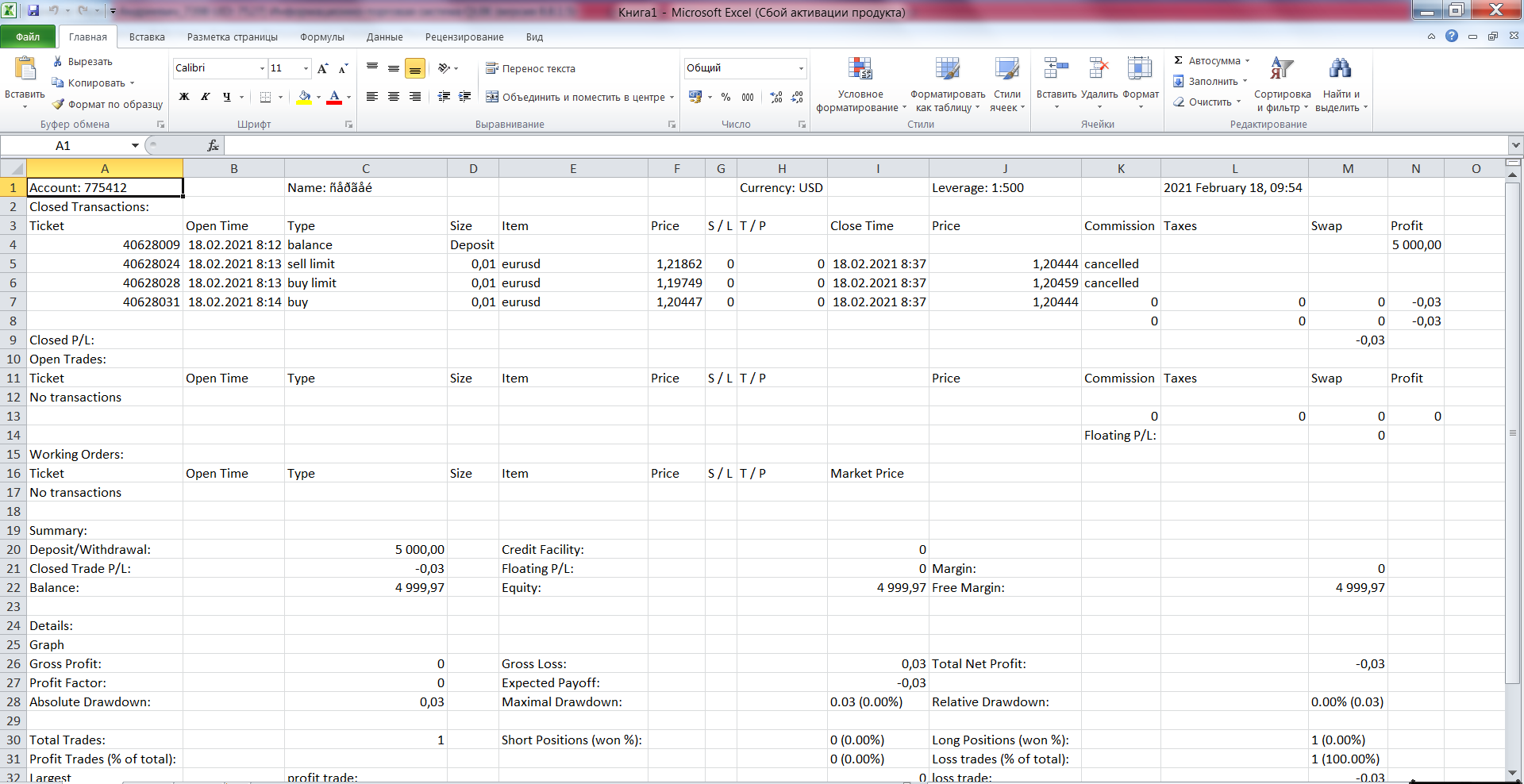Select column header E

(x=573, y=168)
